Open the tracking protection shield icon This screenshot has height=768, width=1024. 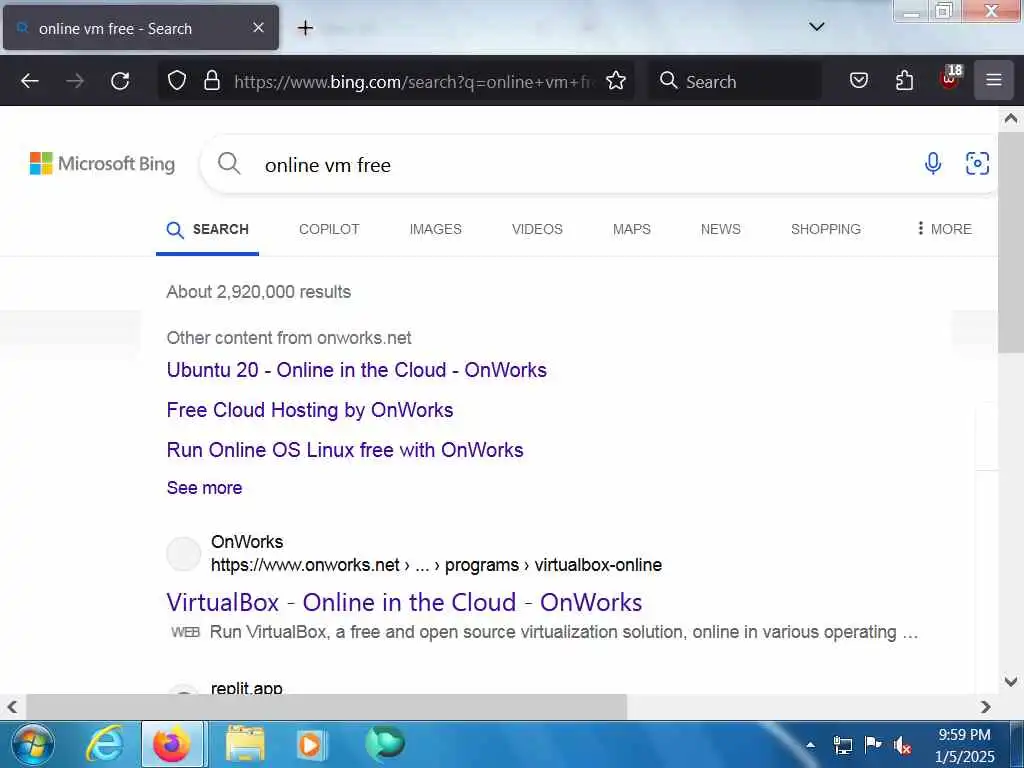(177, 81)
